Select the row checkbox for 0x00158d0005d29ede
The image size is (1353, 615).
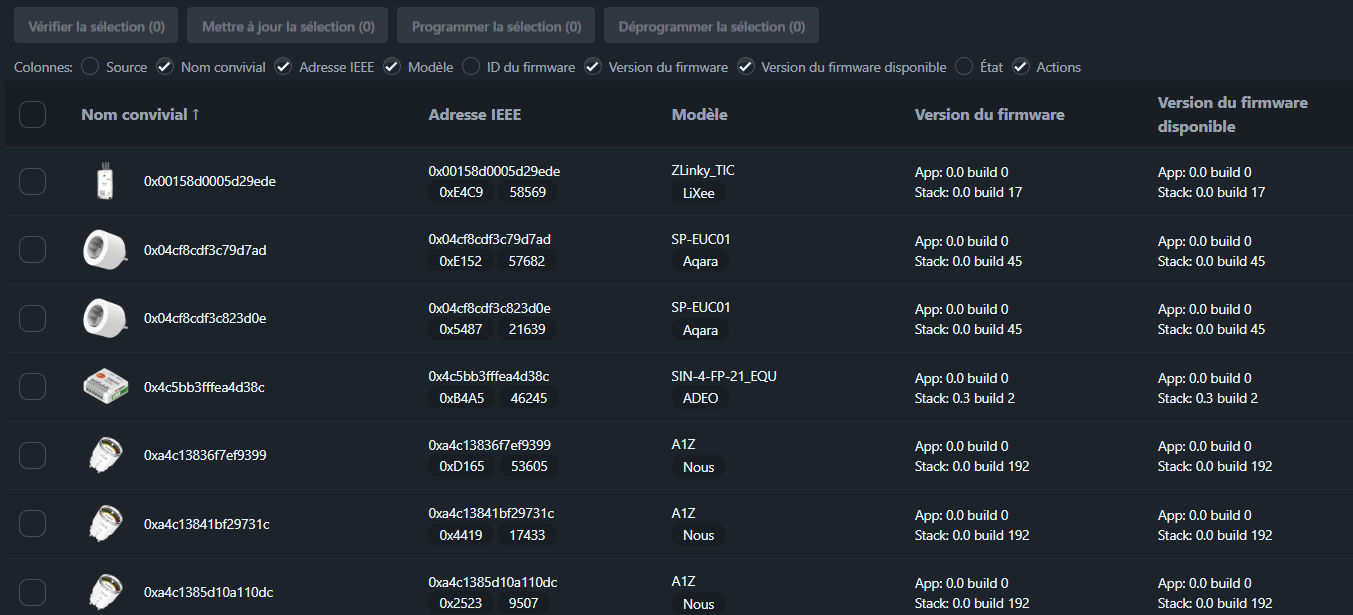coord(33,181)
